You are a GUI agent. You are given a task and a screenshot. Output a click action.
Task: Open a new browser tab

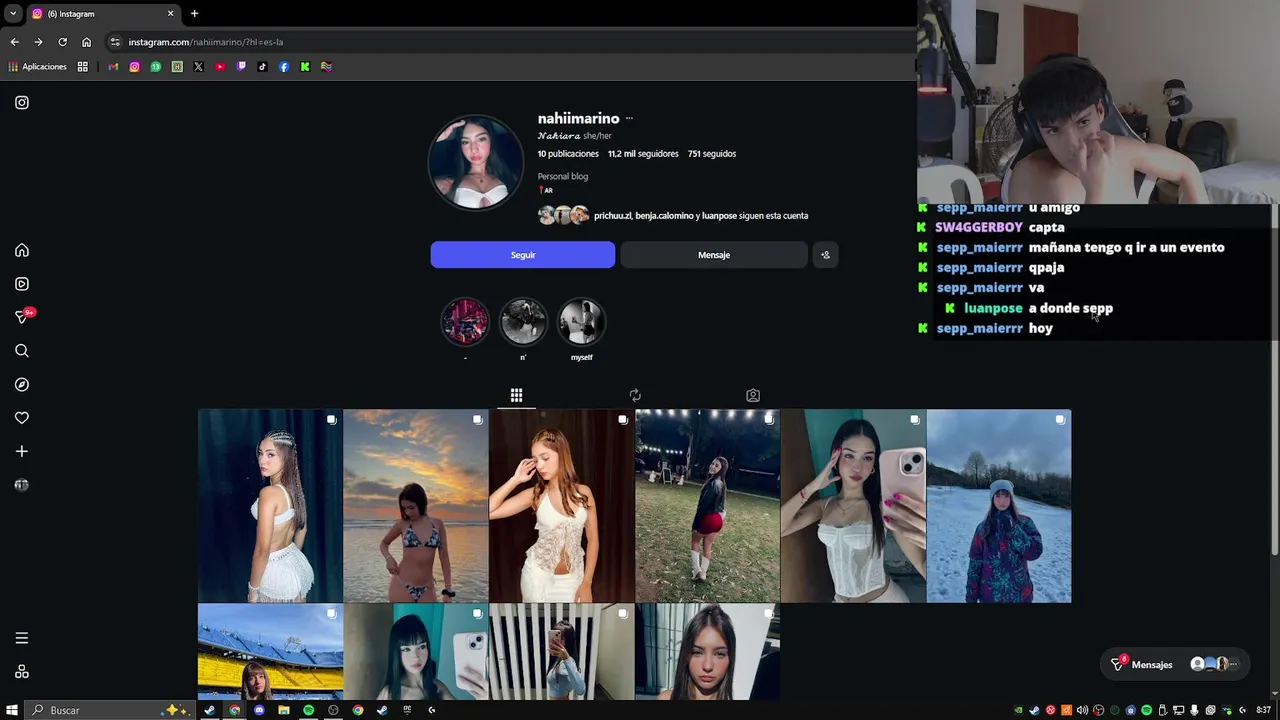(x=194, y=14)
